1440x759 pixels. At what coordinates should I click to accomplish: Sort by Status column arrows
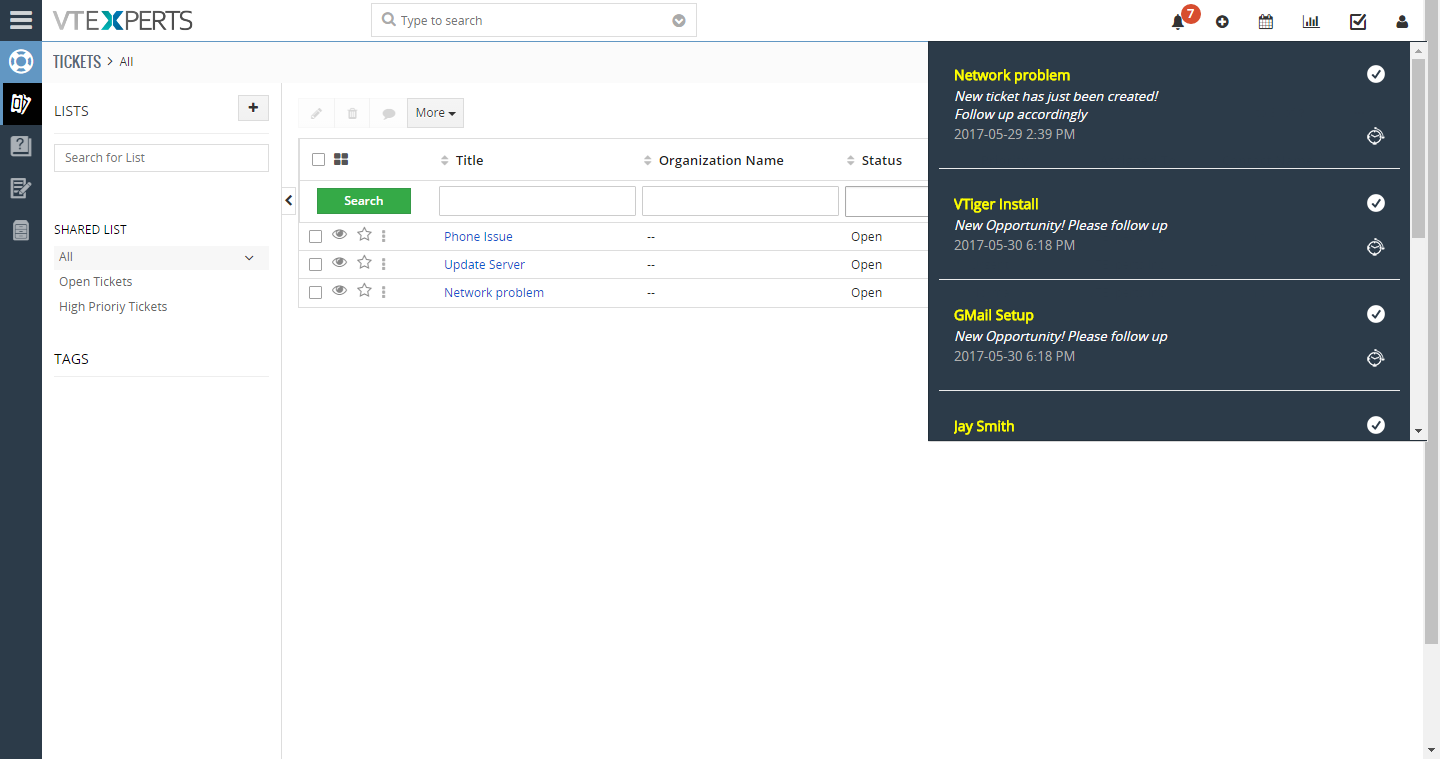click(x=851, y=161)
